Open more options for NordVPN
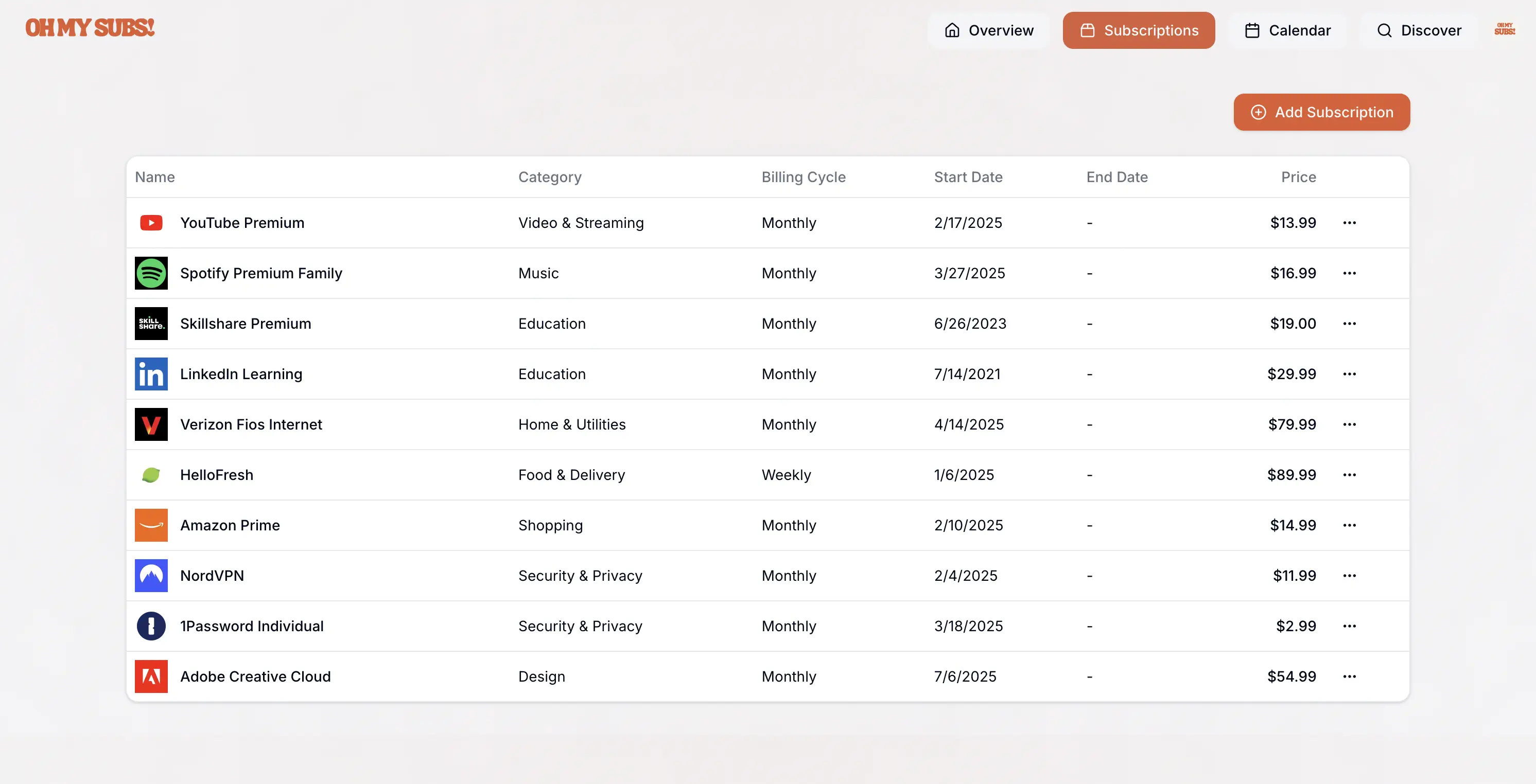The image size is (1536, 784). pyautogui.click(x=1349, y=576)
